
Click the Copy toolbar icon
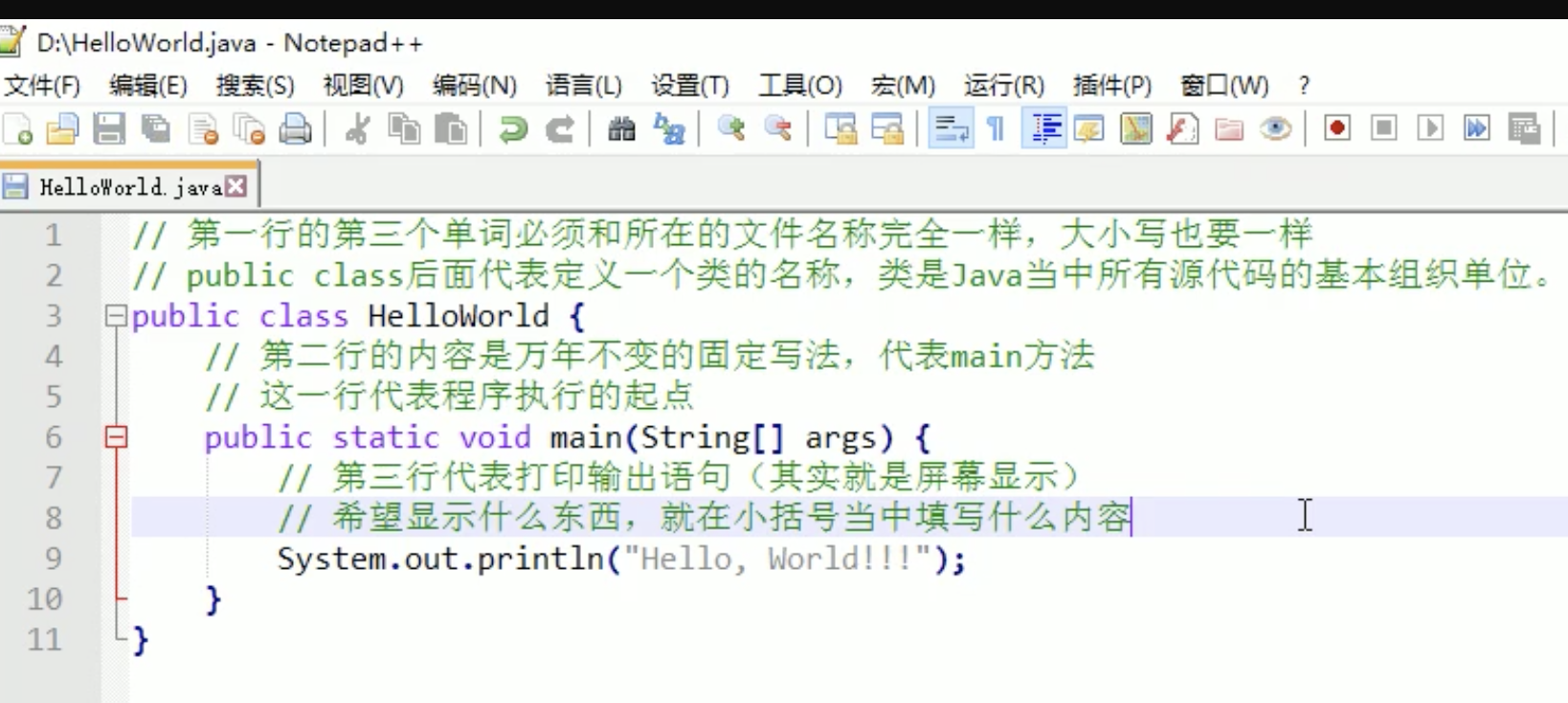(404, 128)
